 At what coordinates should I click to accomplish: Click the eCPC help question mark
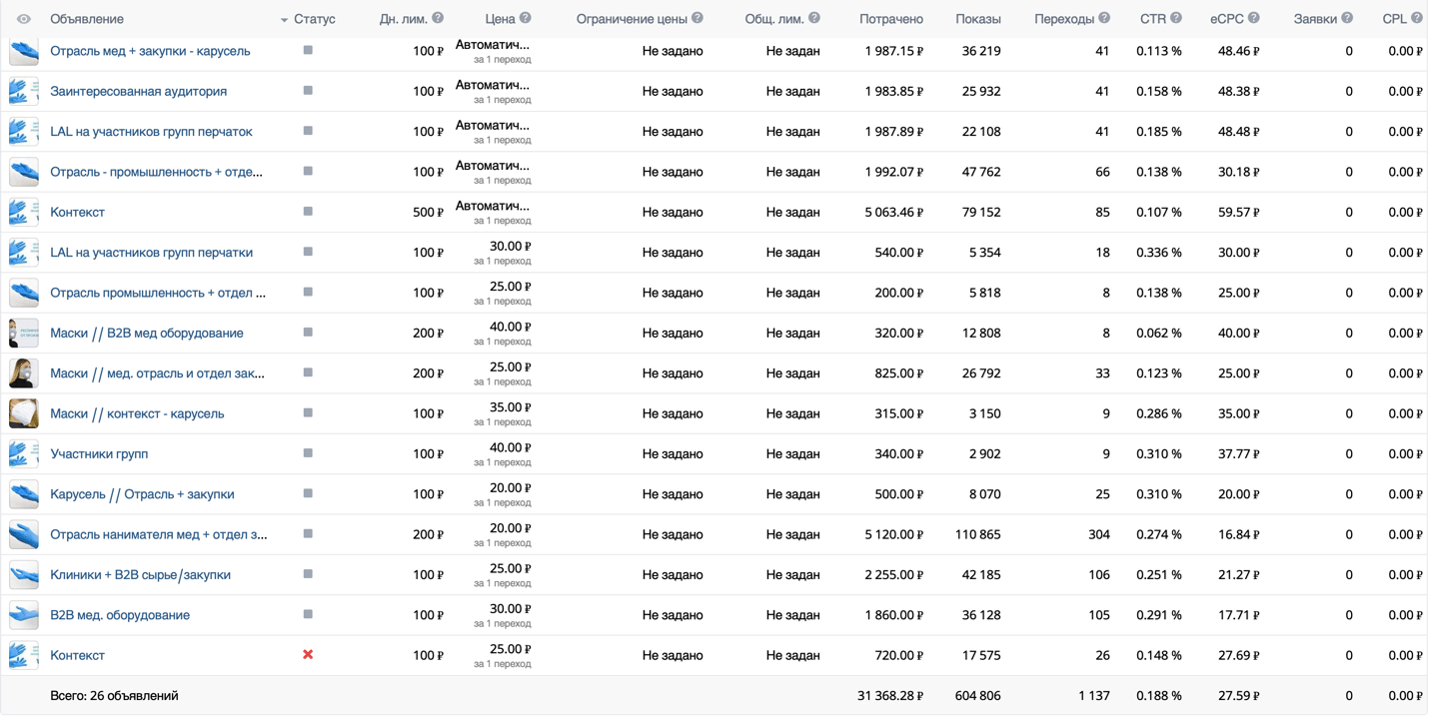pos(1254,18)
